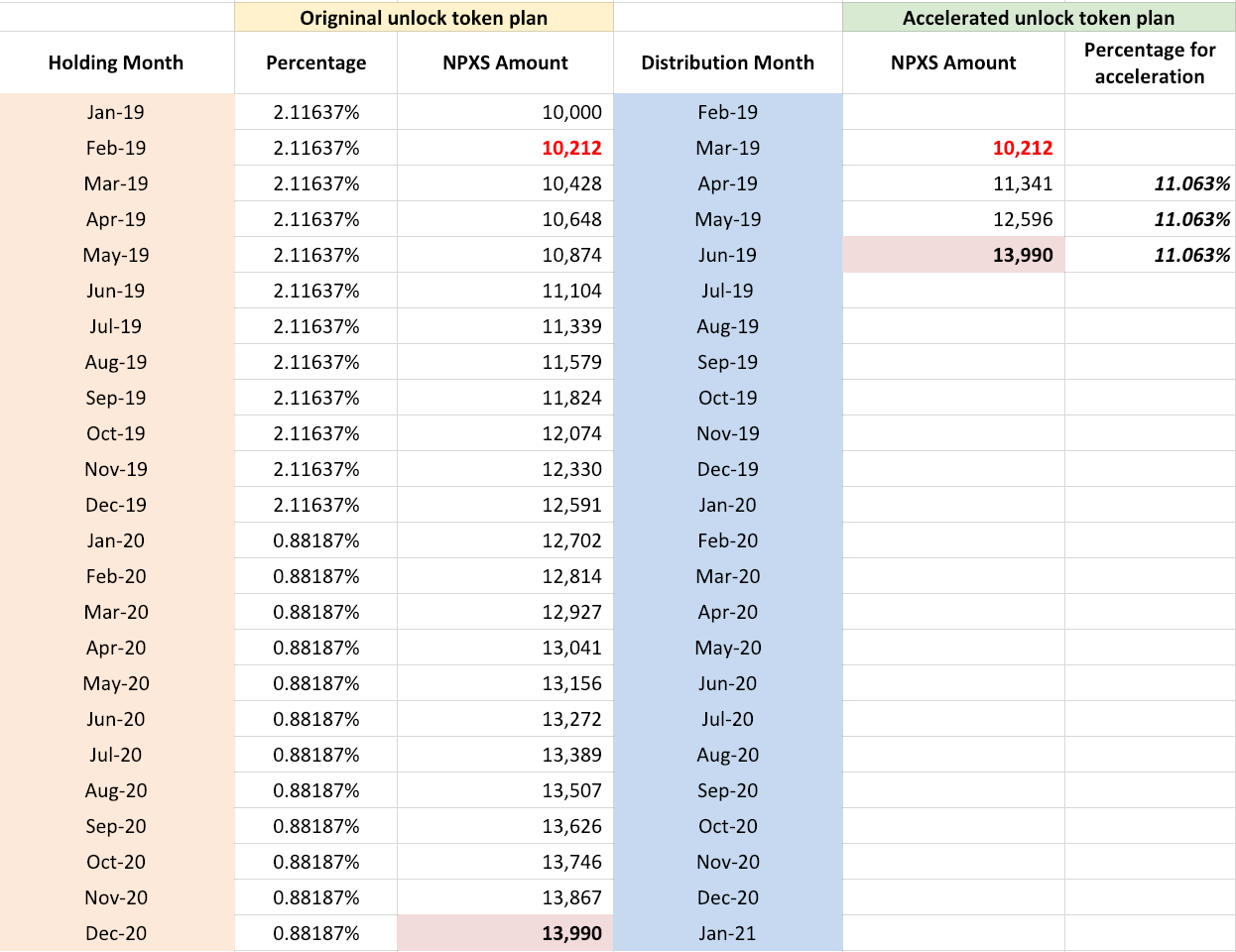Select holding month Jan-19 cell

point(116,112)
